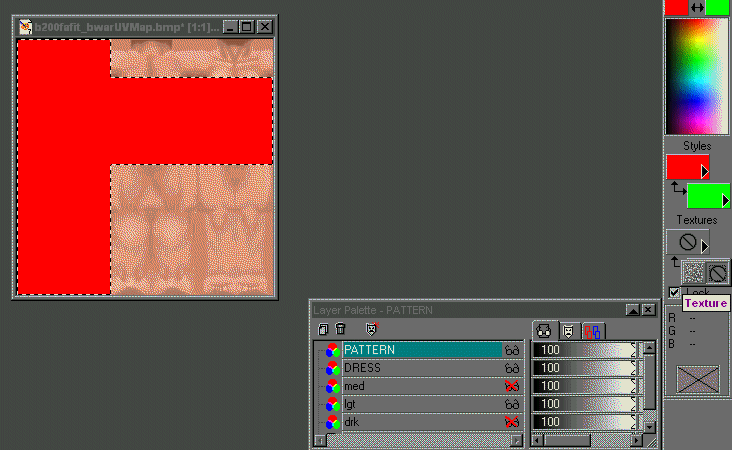Switch to the layer mask tab

(568, 330)
